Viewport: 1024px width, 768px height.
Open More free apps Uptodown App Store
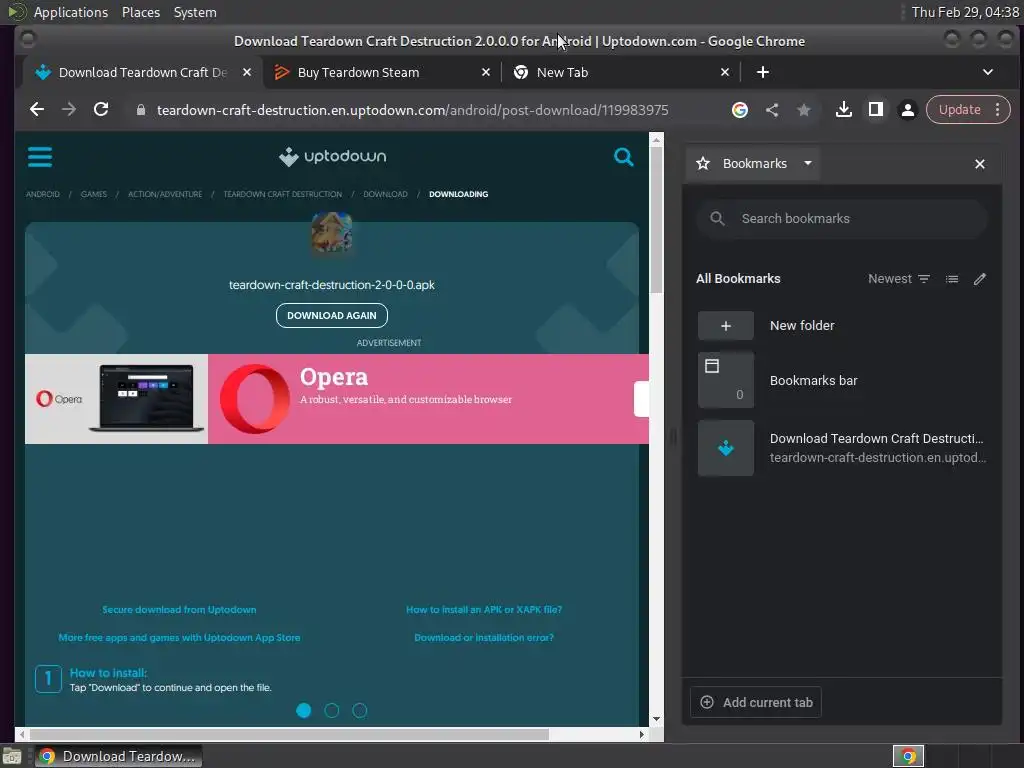pyautogui.click(x=179, y=637)
